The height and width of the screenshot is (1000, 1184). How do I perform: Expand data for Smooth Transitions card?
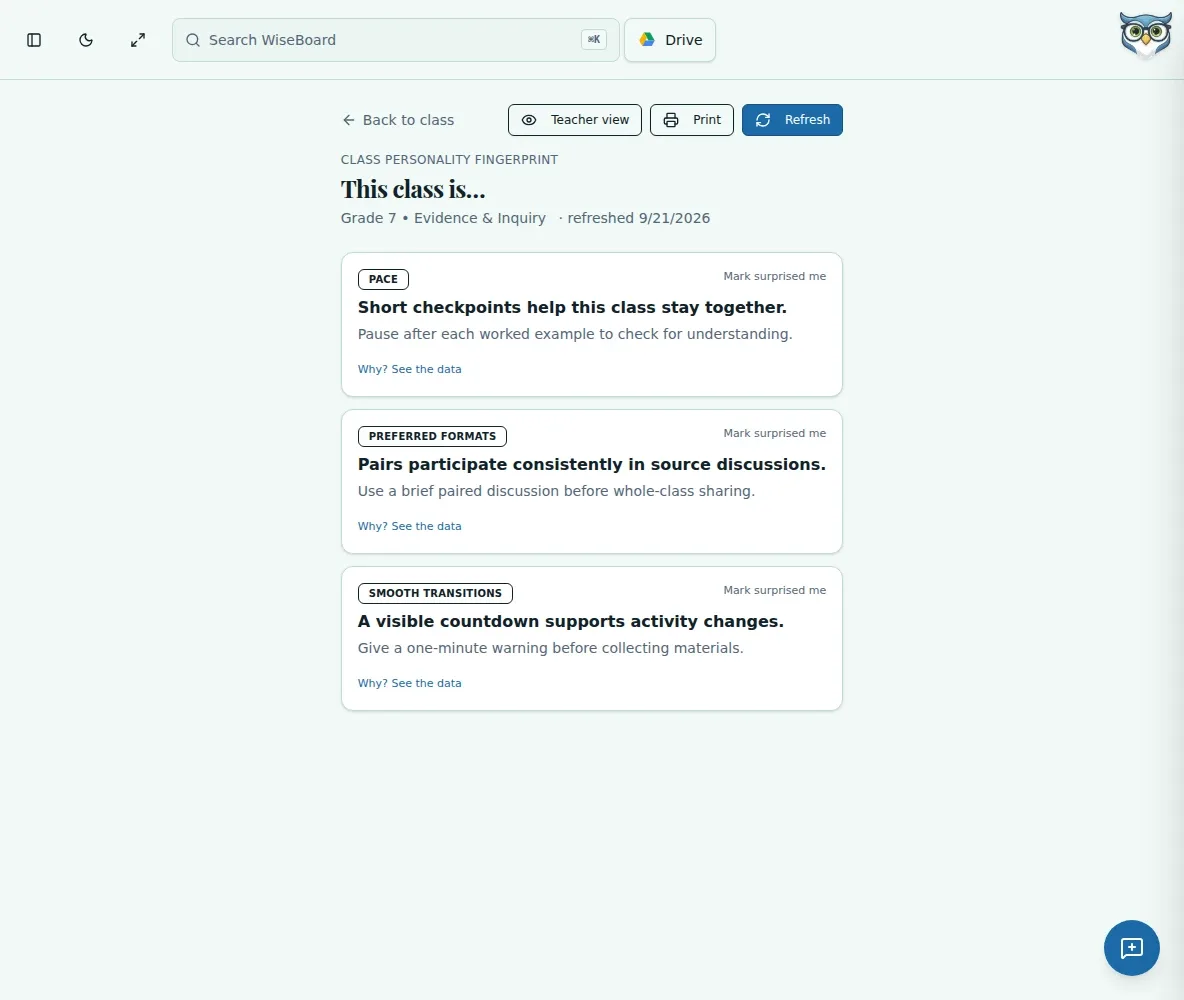(x=409, y=684)
